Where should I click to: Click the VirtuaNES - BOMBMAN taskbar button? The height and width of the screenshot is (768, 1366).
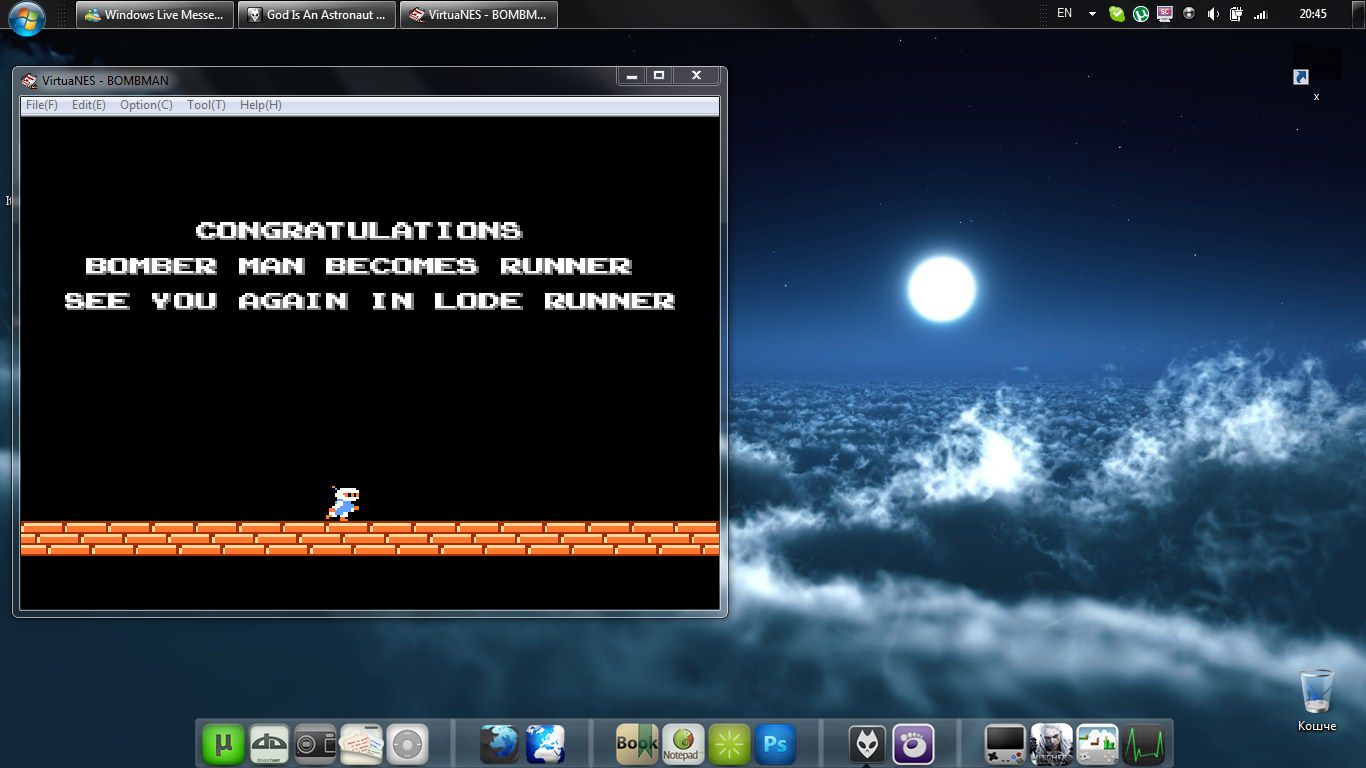(479, 15)
